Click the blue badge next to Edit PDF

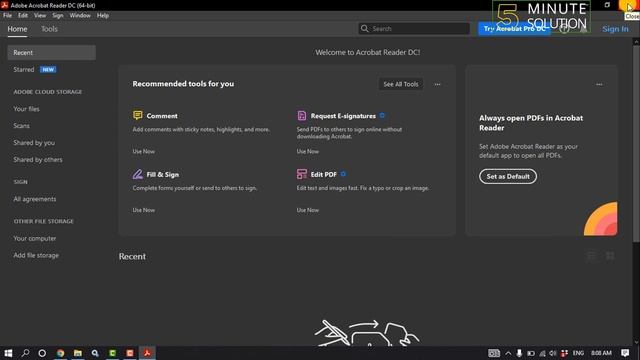click(343, 174)
